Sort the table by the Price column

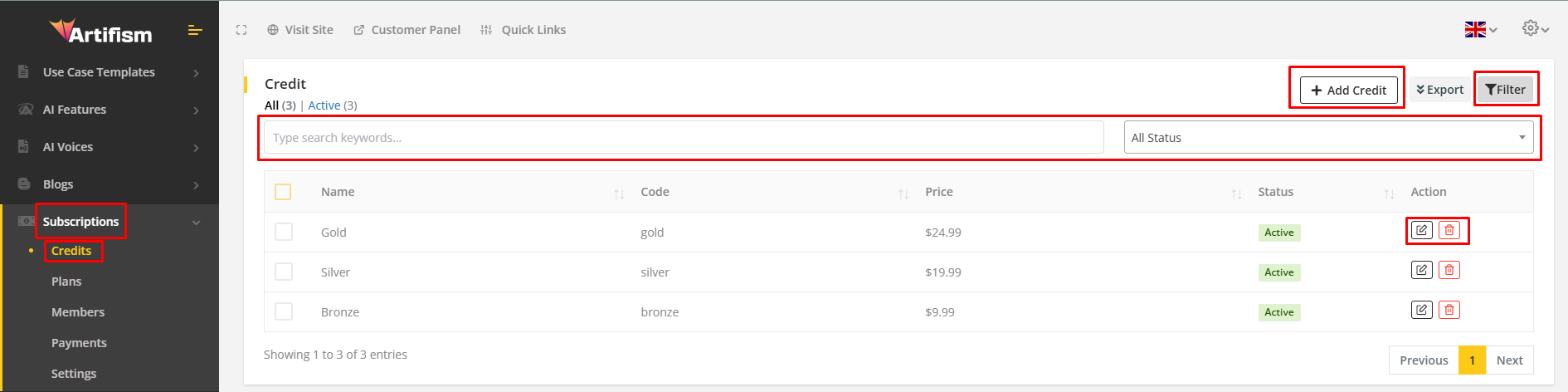click(x=939, y=192)
